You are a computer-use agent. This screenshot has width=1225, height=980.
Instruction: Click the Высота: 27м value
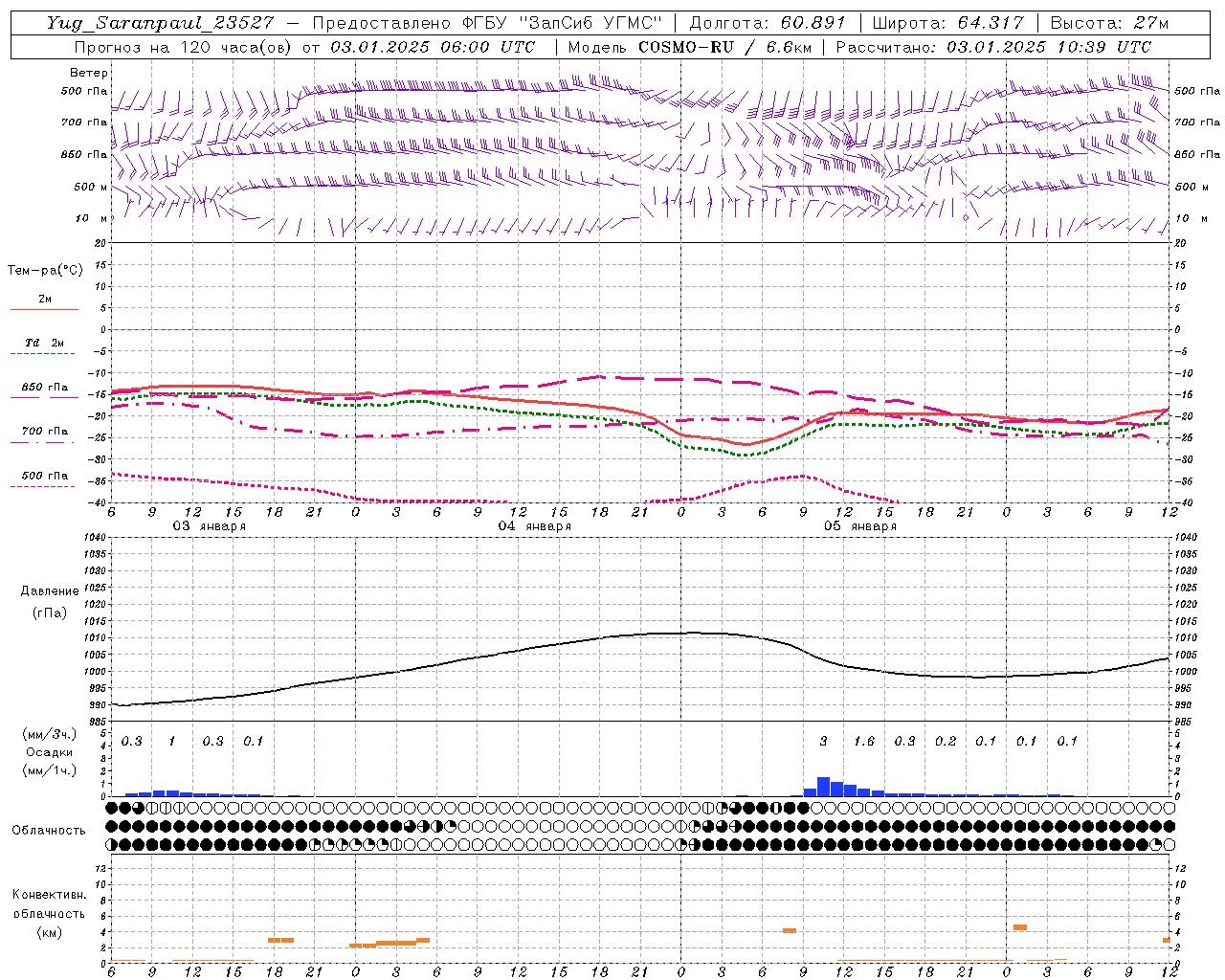tap(1109, 23)
